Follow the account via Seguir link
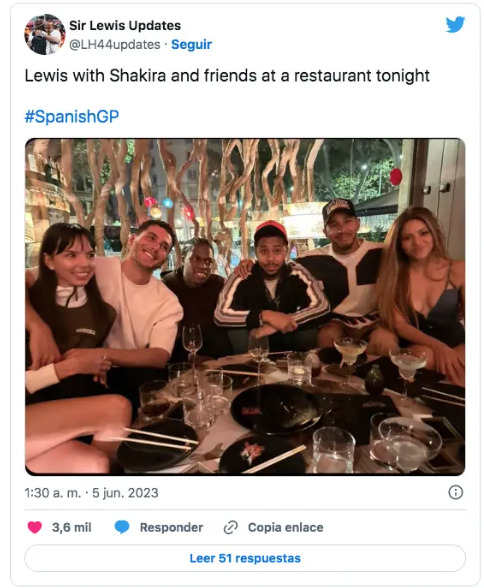This screenshot has height=588, width=484. 191,44
